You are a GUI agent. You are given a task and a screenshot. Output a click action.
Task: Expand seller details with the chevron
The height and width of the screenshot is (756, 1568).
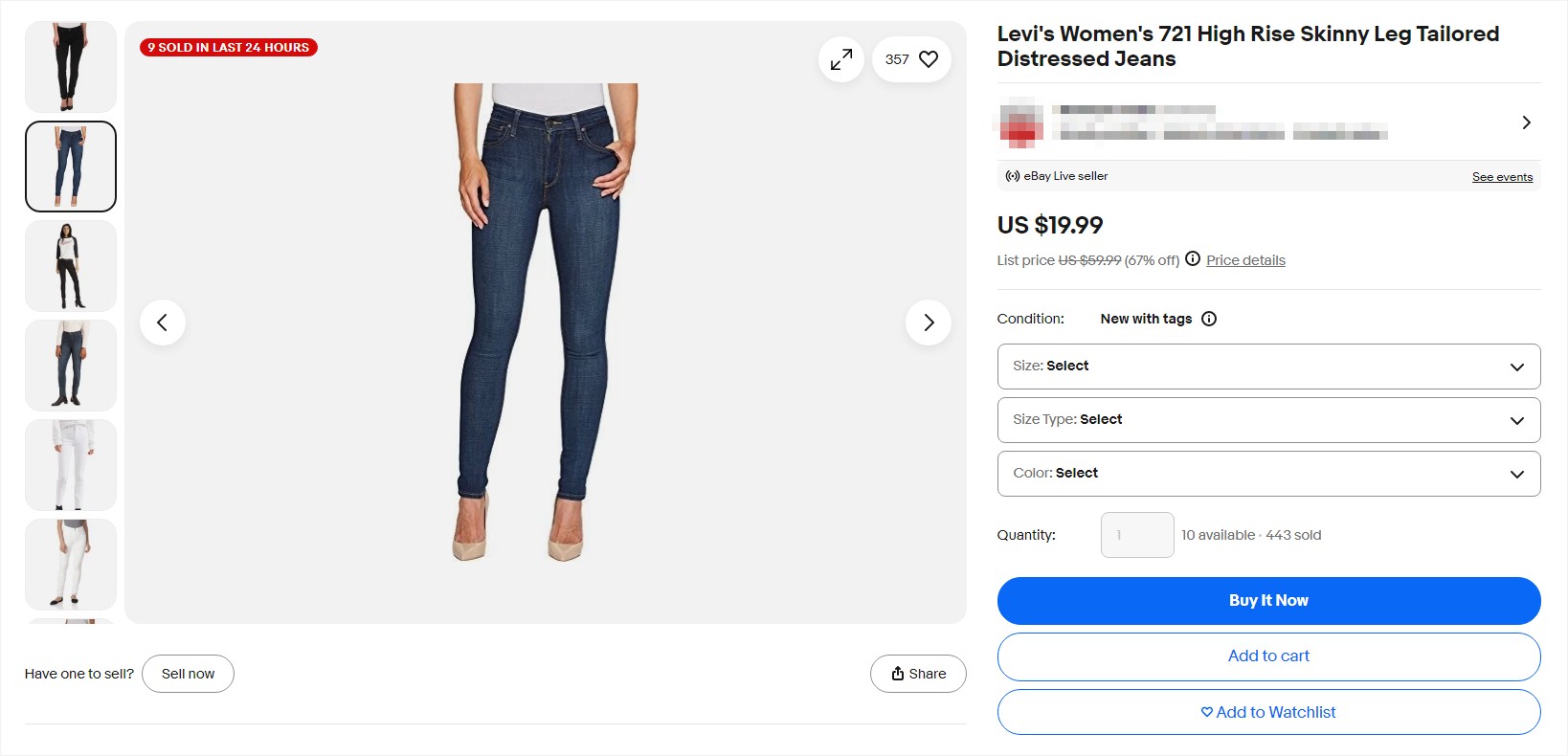click(1526, 122)
